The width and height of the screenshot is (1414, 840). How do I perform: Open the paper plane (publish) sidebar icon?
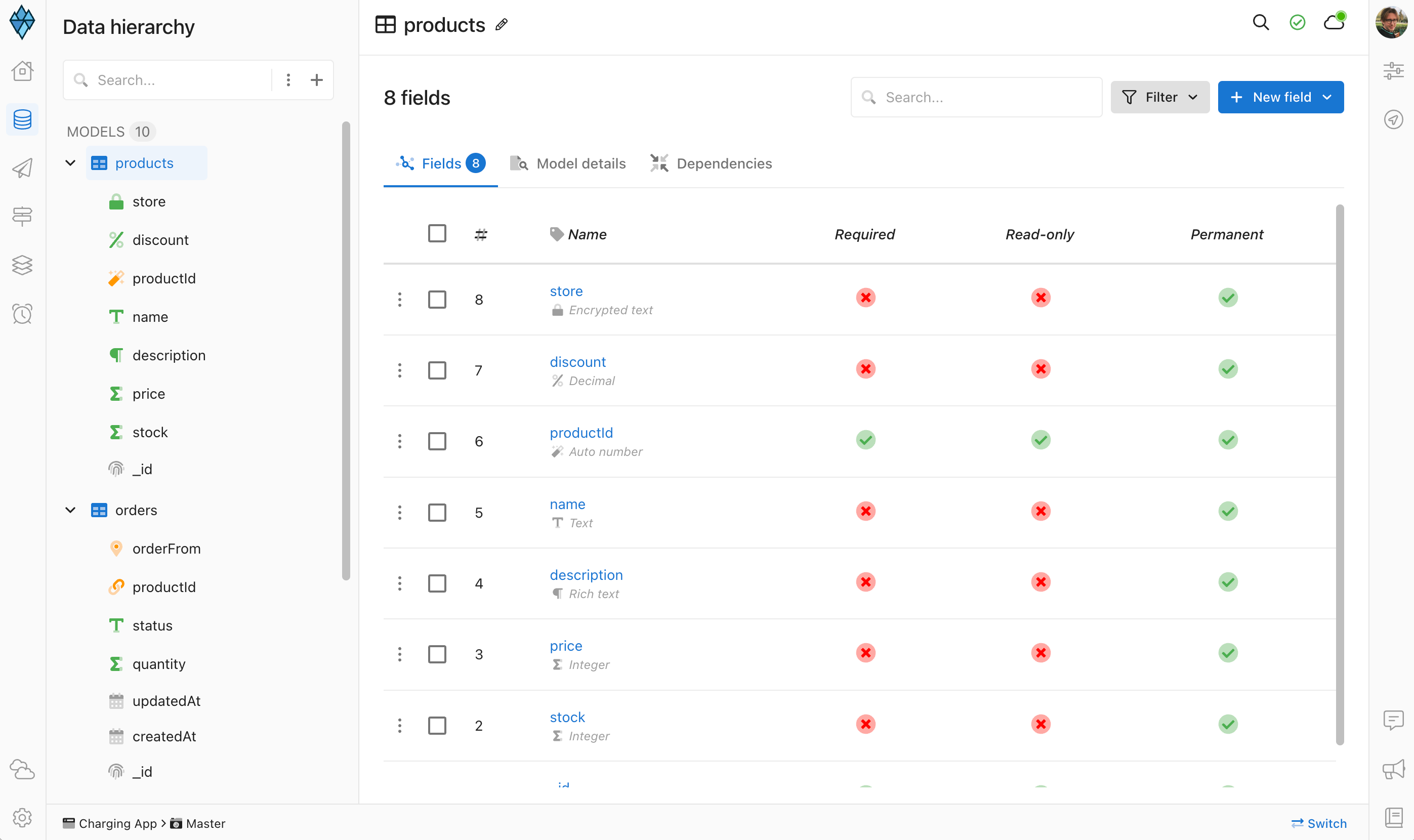22,167
